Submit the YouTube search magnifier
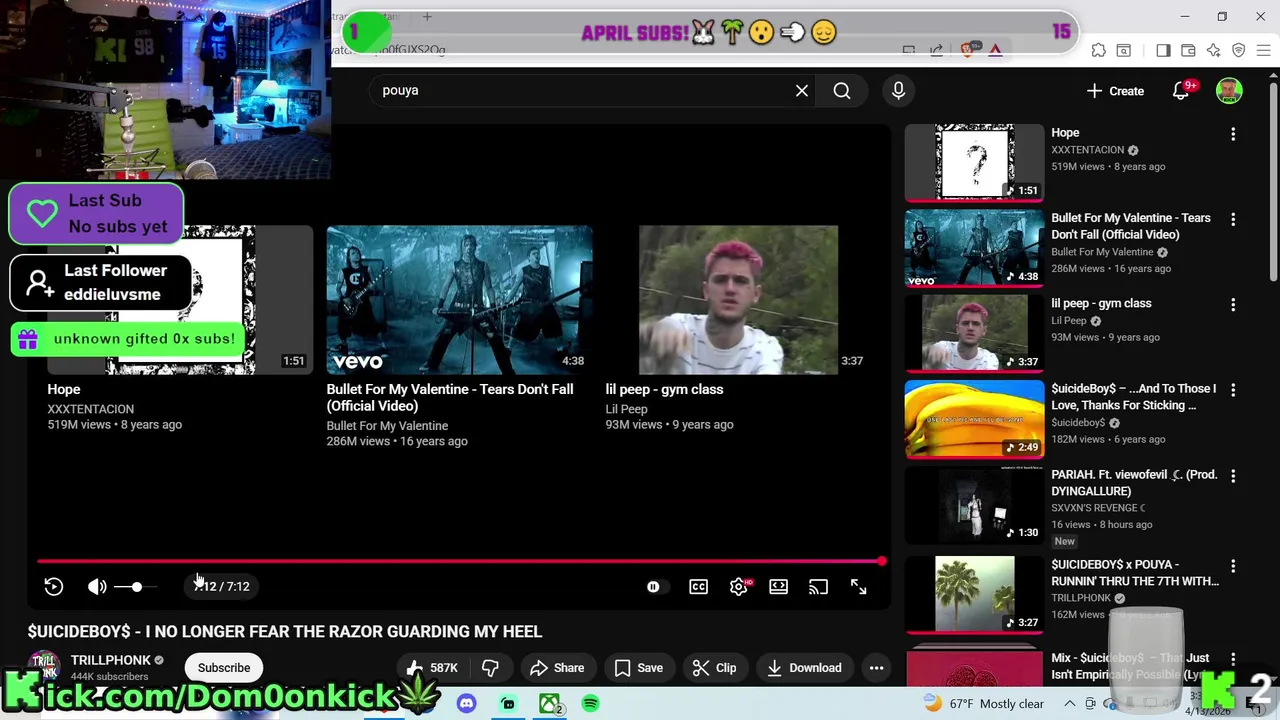Screen dimensions: 1280x720 pyautogui.click(x=842, y=91)
